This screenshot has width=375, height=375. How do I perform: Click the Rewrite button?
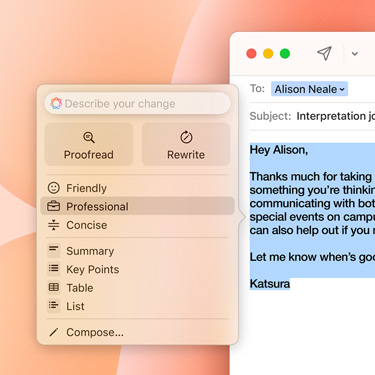pyautogui.click(x=186, y=144)
